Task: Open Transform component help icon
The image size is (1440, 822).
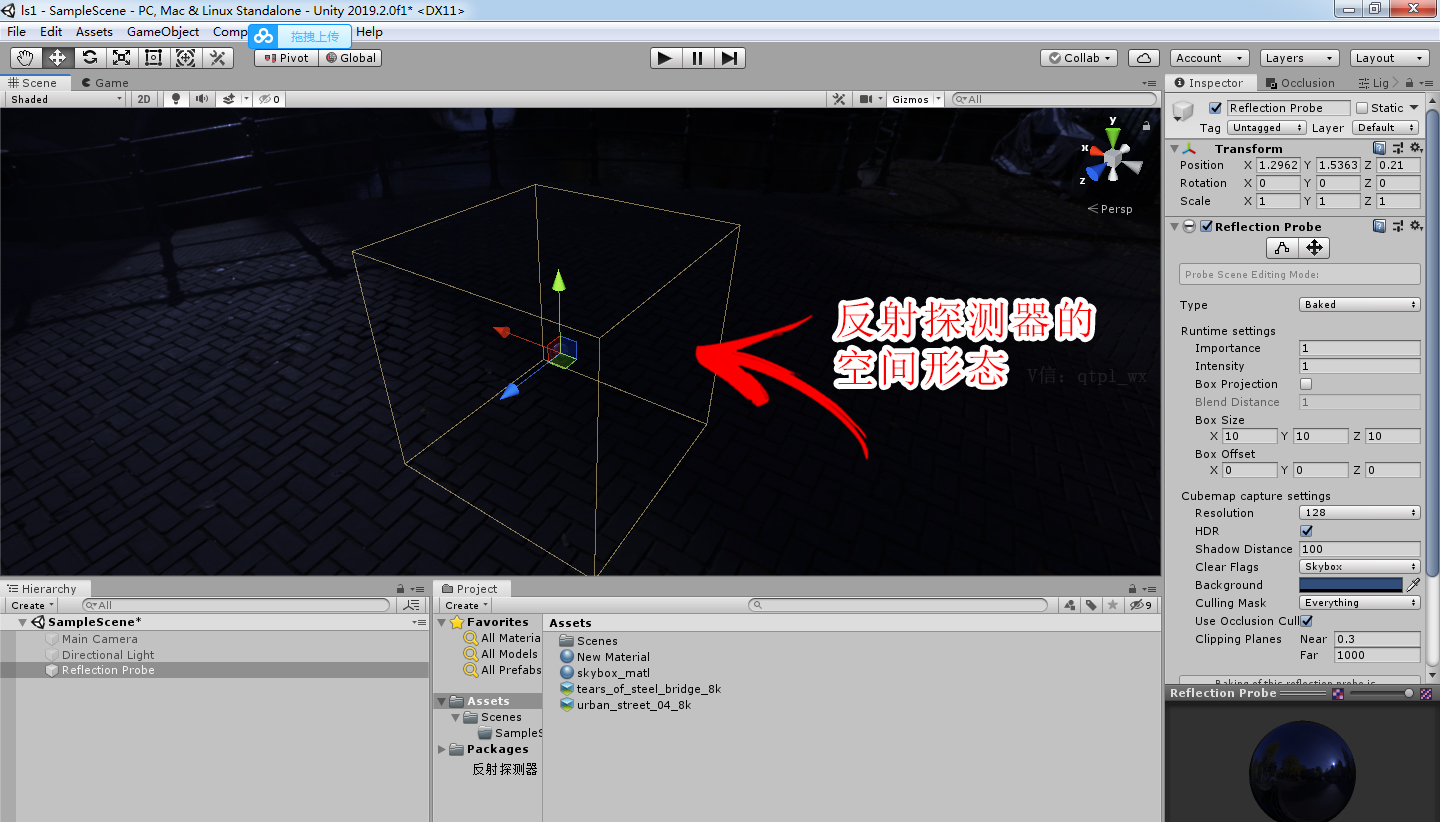Action: coord(1379,148)
